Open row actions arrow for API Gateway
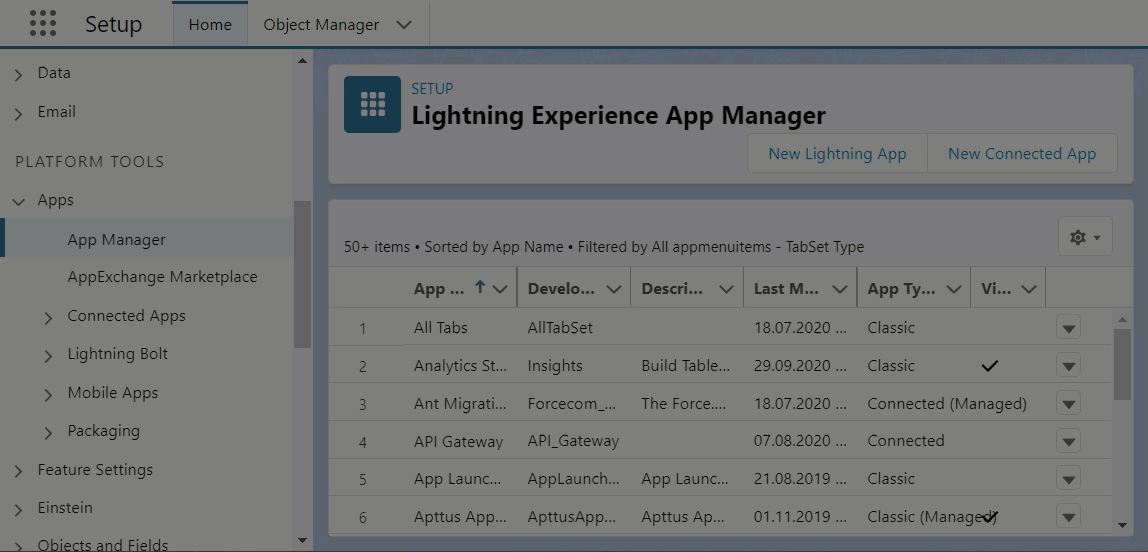The height and width of the screenshot is (552, 1148). [x=1068, y=441]
